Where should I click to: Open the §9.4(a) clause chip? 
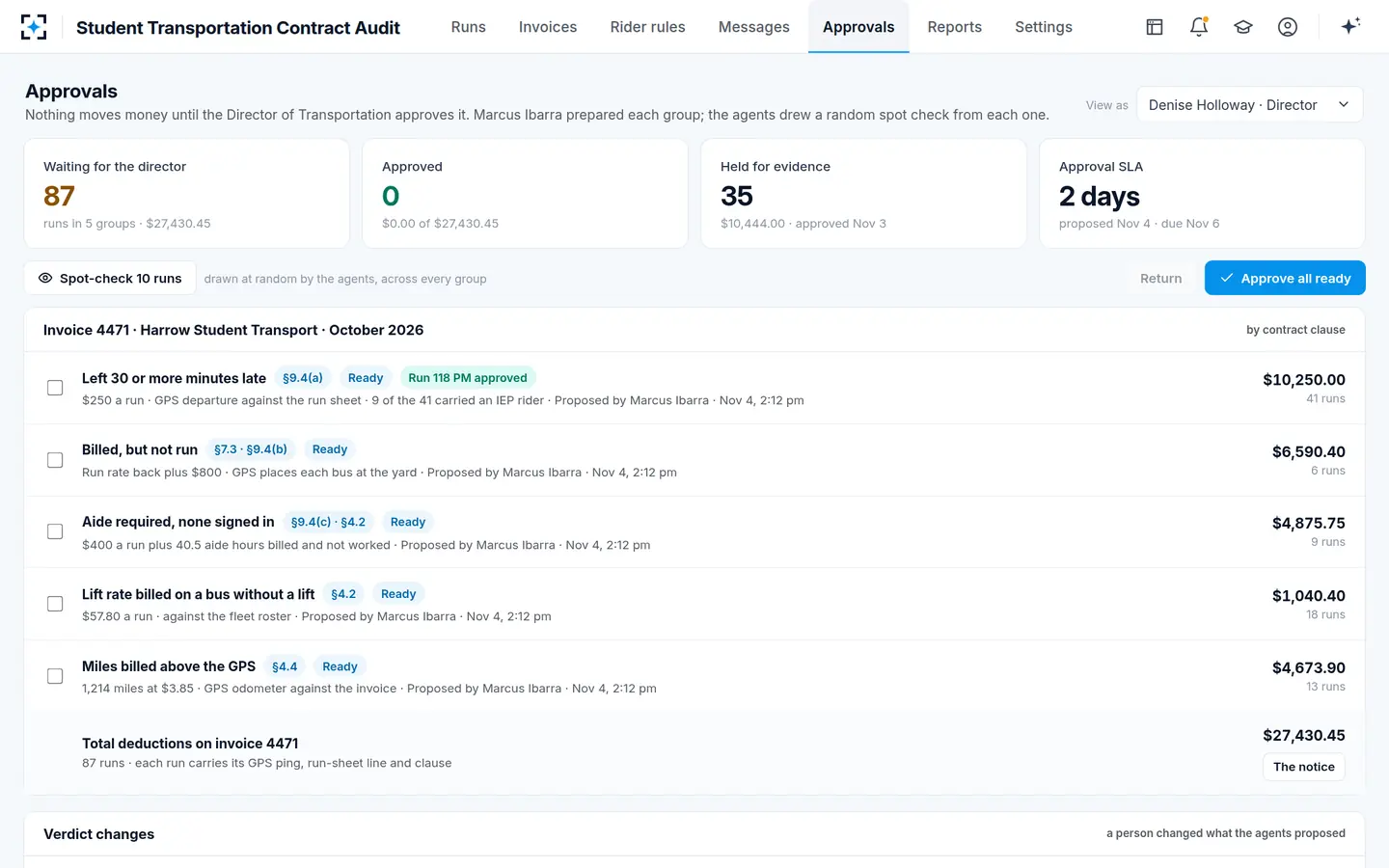303,378
